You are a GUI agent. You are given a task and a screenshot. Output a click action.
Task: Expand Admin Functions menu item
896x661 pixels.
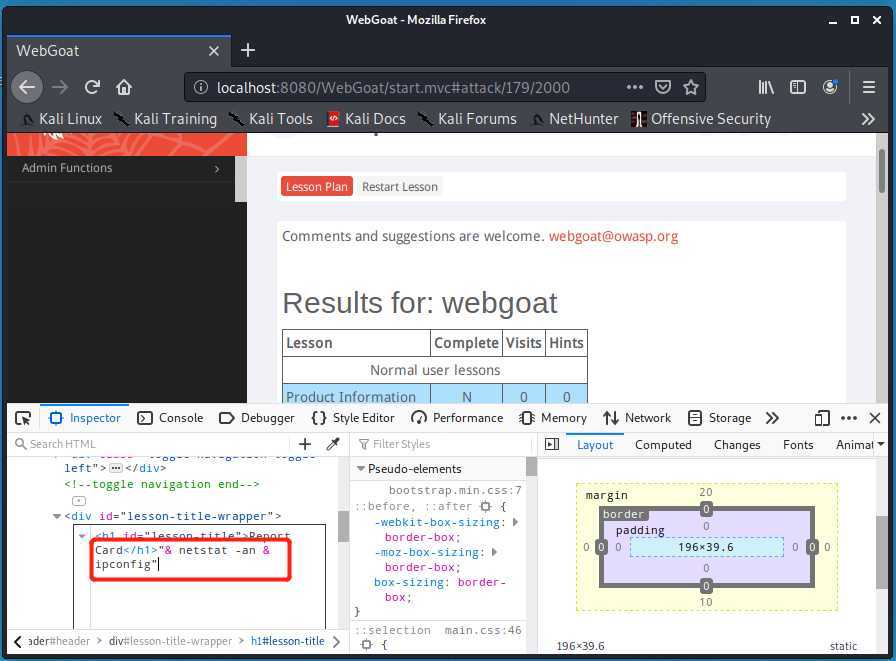coord(120,168)
